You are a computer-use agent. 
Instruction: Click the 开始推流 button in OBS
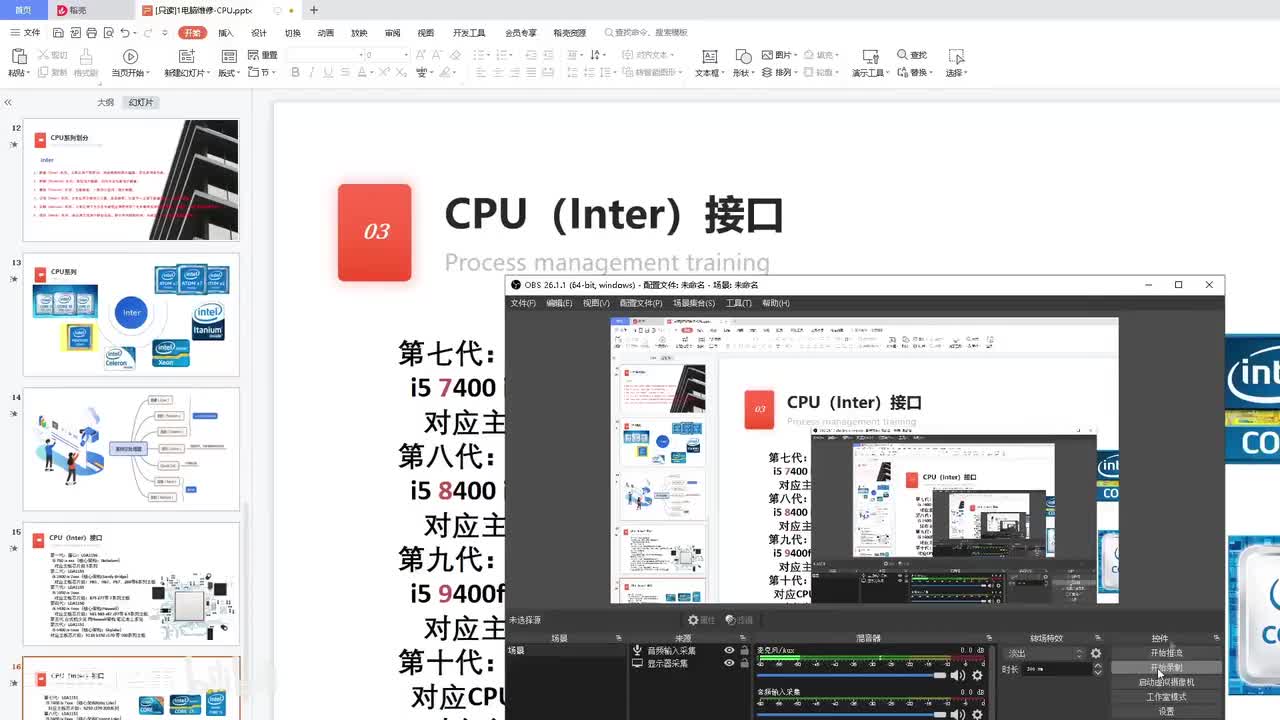[1166, 653]
